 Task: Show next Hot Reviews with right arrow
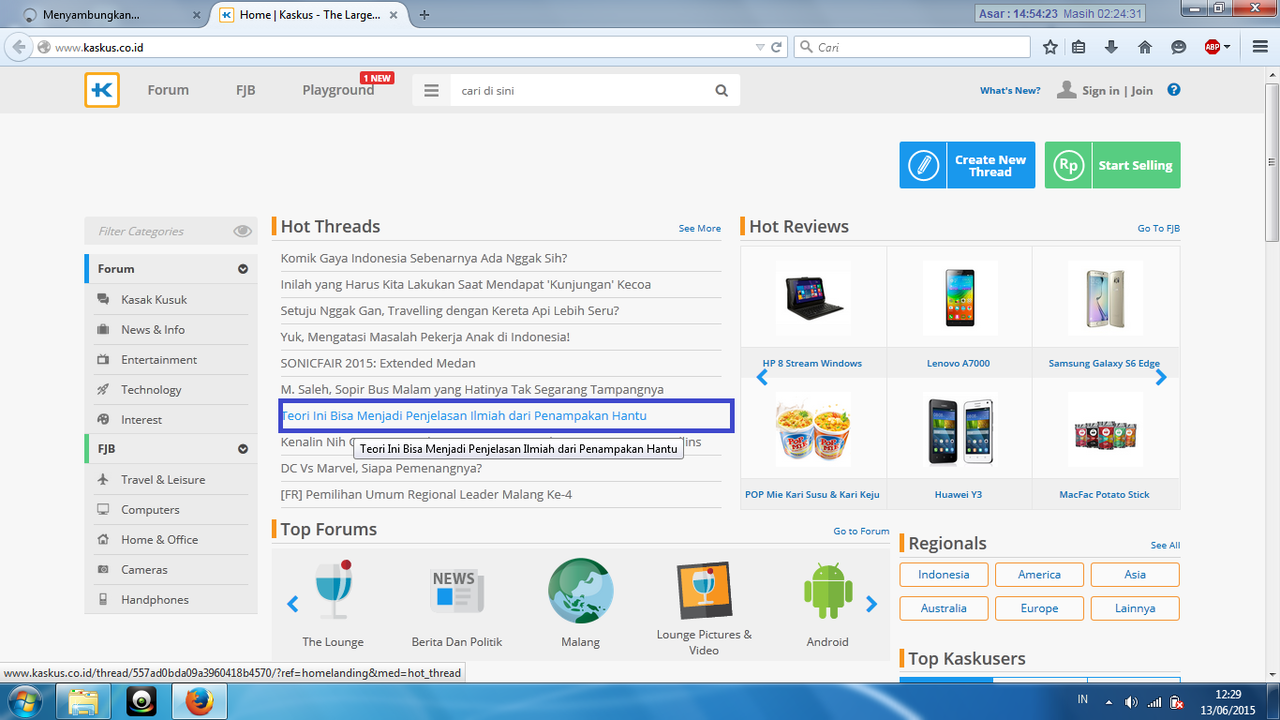1161,377
